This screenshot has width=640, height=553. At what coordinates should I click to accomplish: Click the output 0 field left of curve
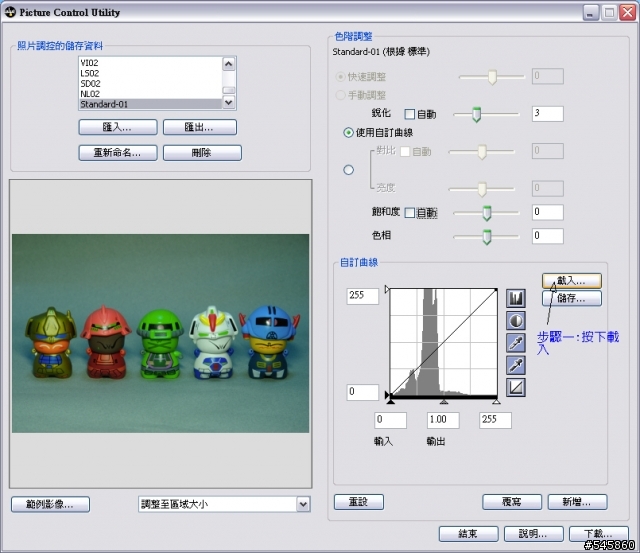pos(362,392)
